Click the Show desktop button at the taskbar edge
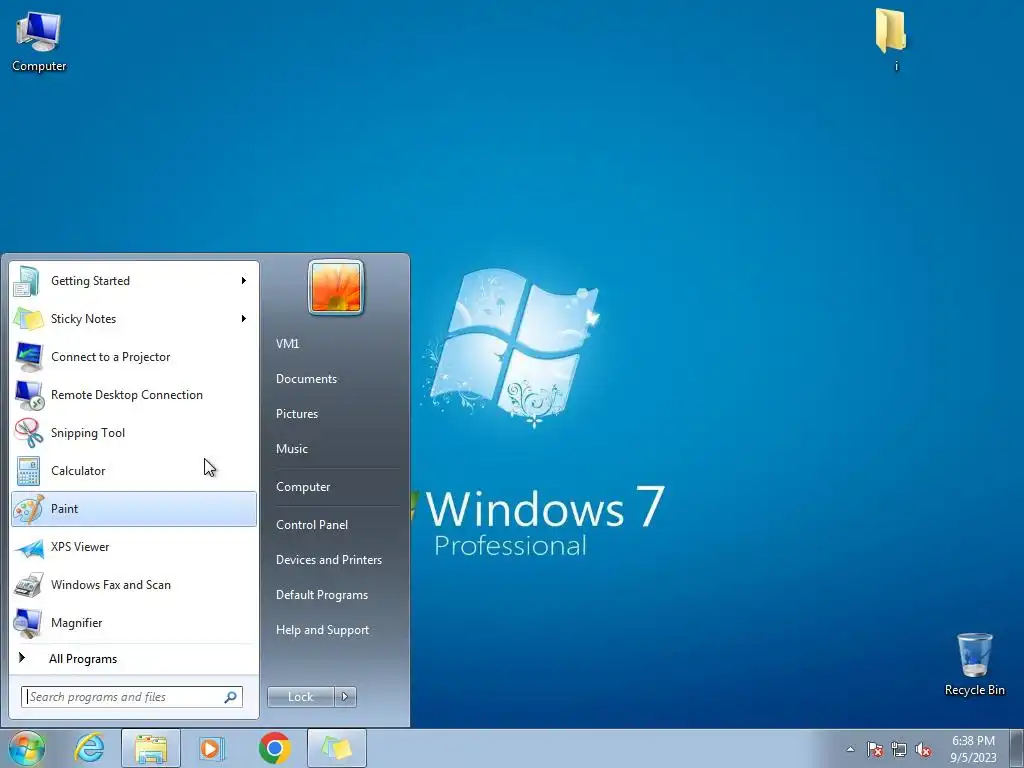 [x=1016, y=748]
